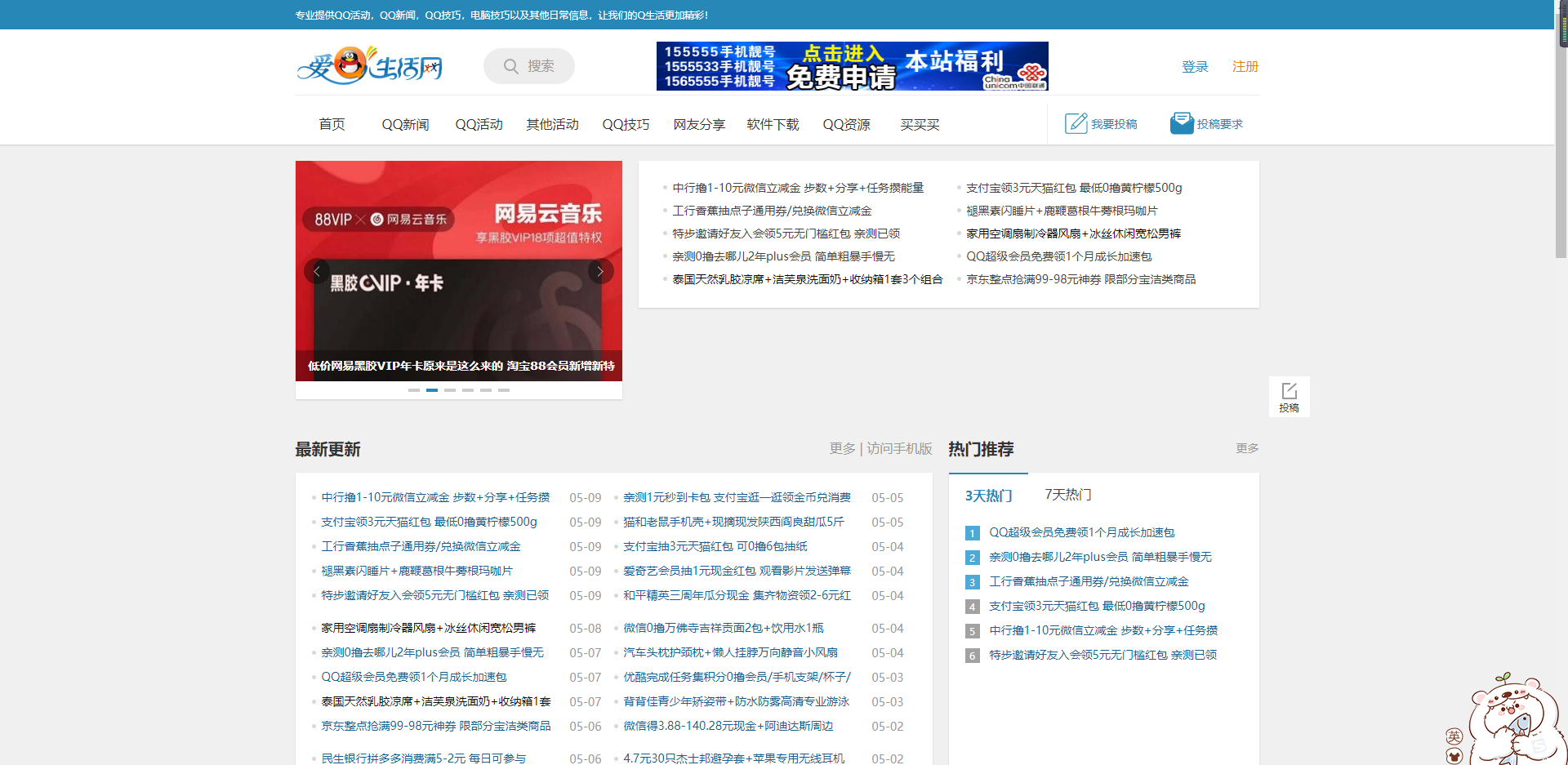Open top-panel 中行撸1-10元微信立减金 步数+分享+任务攒能量
The height and width of the screenshot is (765, 1568).
(x=798, y=188)
